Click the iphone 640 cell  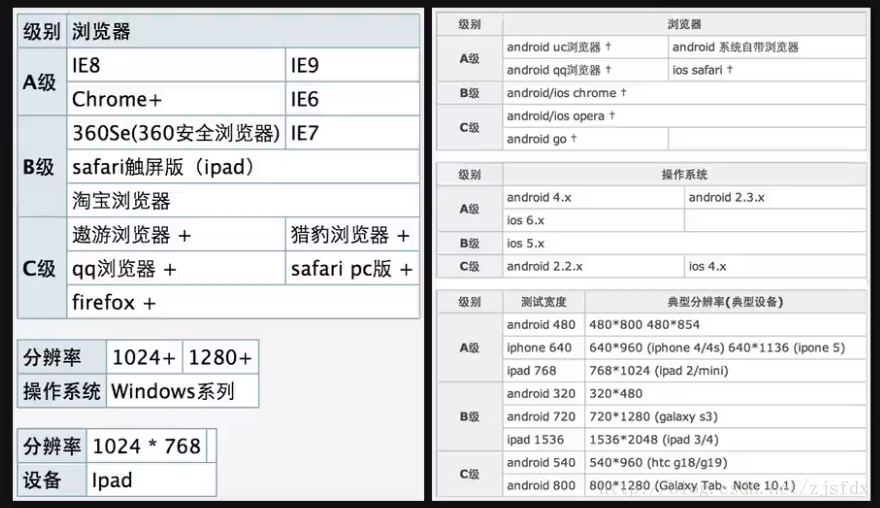tap(544, 348)
